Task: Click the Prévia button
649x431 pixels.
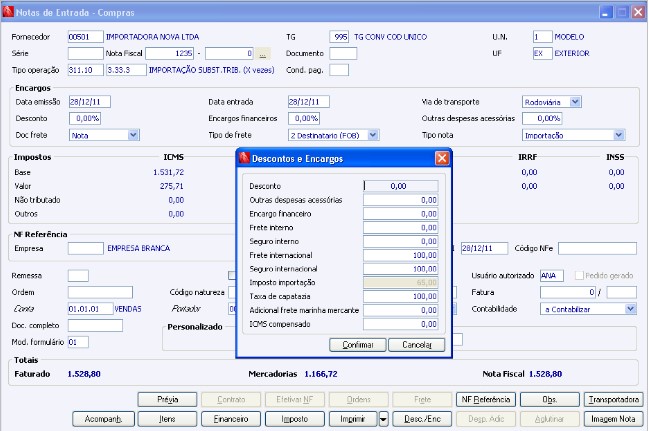Action: (167, 400)
